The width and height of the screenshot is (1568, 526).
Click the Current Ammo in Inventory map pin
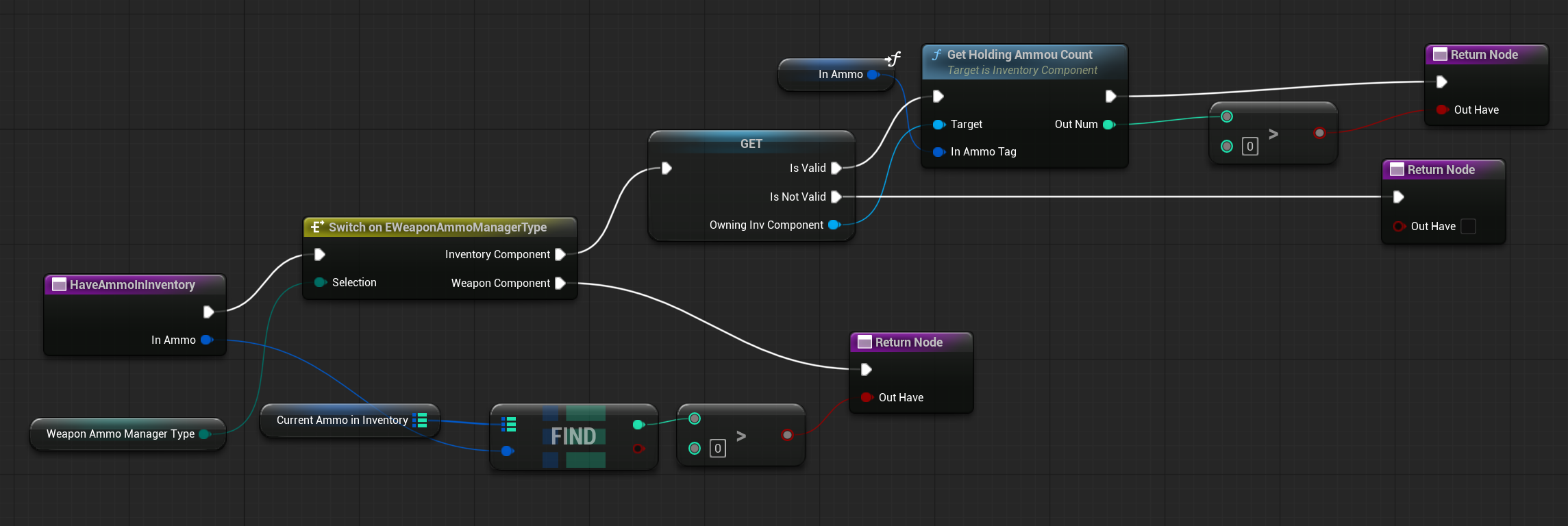(x=421, y=421)
